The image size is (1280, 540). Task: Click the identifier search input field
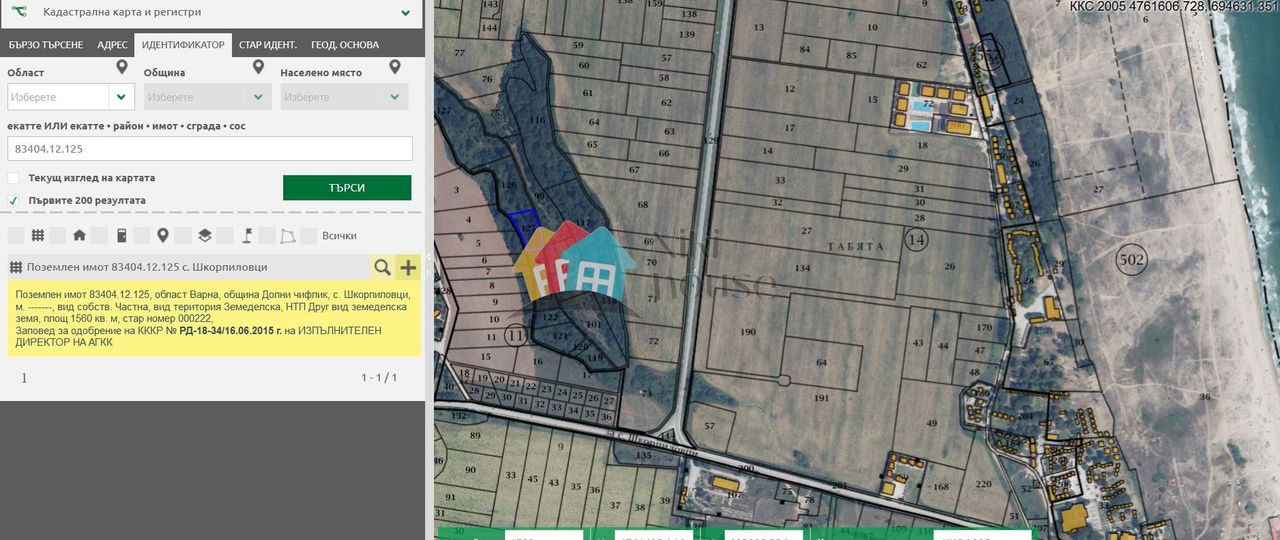pyautogui.click(x=210, y=148)
